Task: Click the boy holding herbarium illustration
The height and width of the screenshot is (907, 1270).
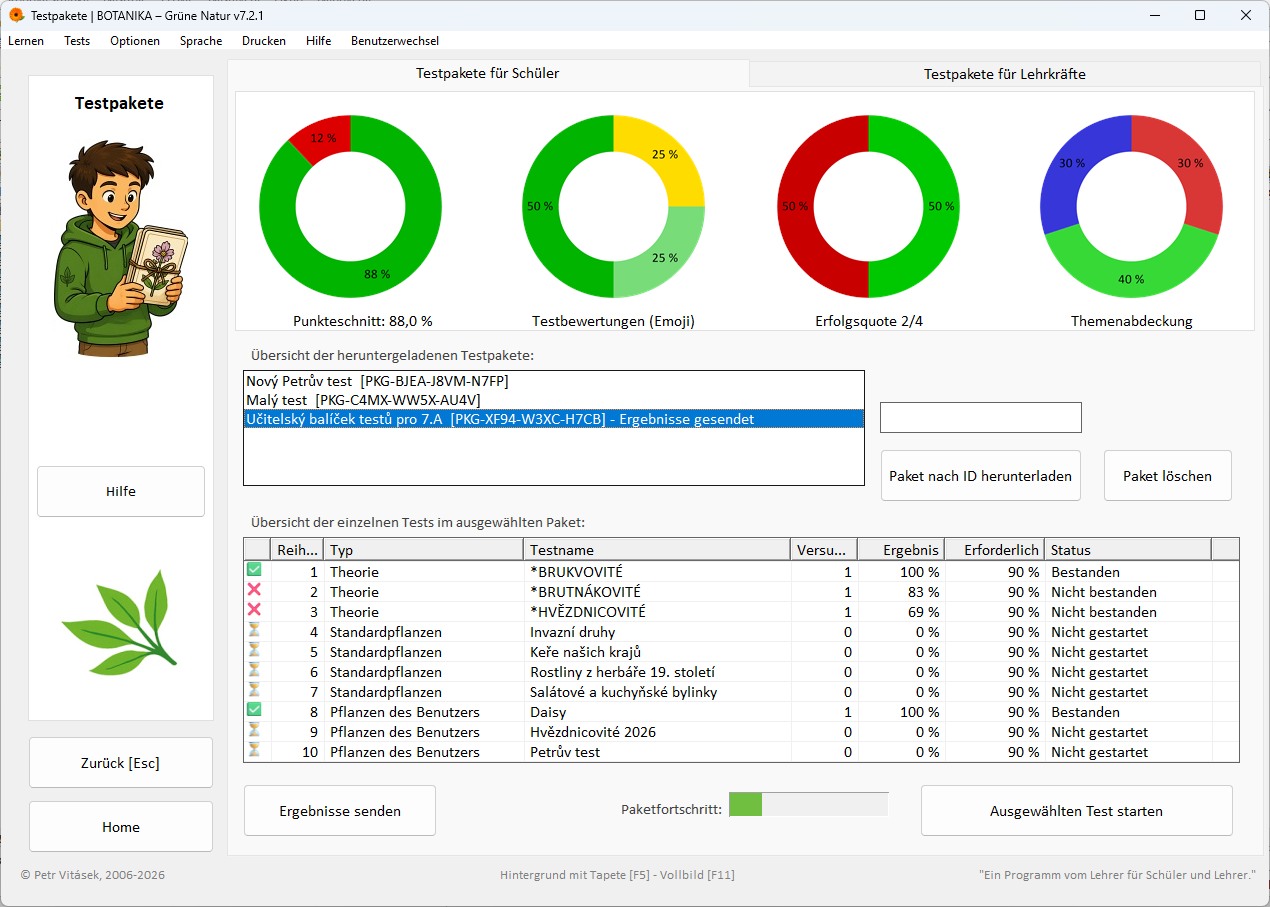Action: 120,247
